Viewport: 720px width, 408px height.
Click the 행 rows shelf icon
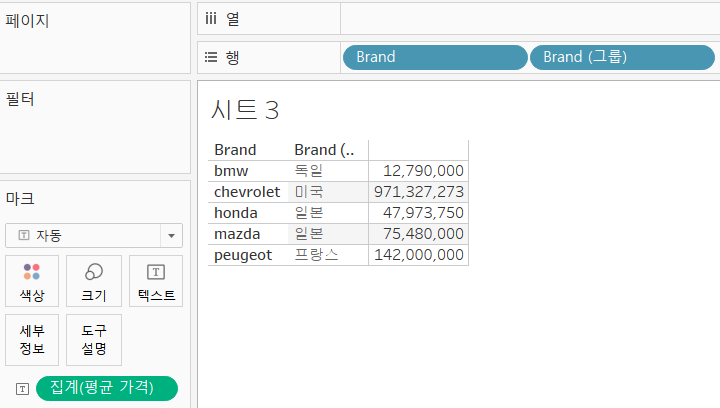(x=211, y=57)
